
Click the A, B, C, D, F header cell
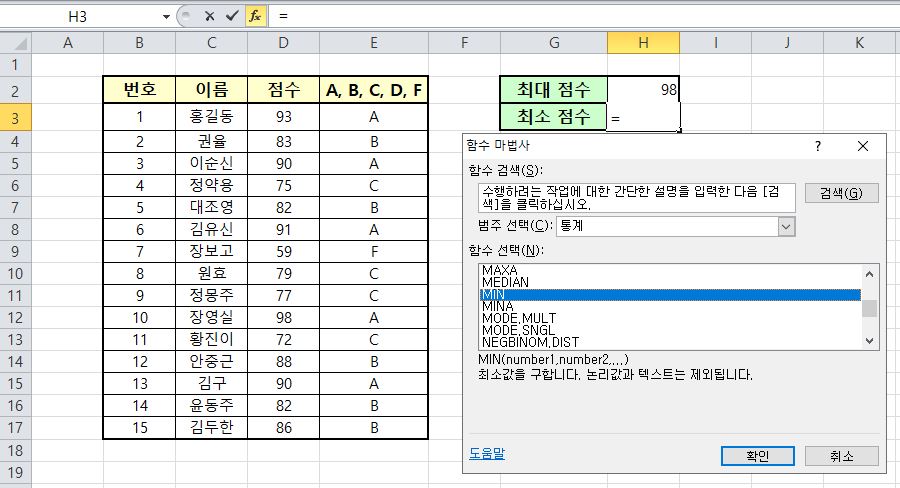pyautogui.click(x=374, y=90)
